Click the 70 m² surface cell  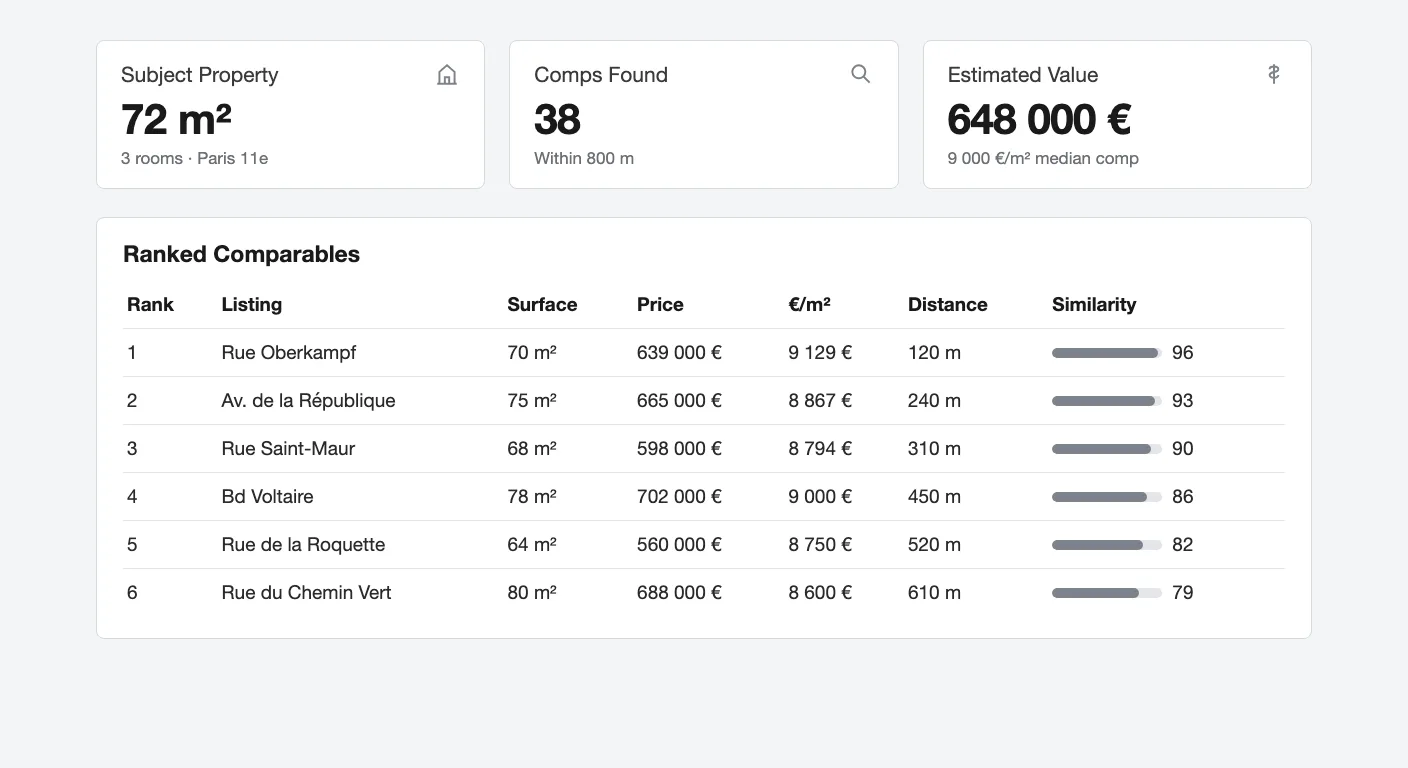click(x=532, y=353)
